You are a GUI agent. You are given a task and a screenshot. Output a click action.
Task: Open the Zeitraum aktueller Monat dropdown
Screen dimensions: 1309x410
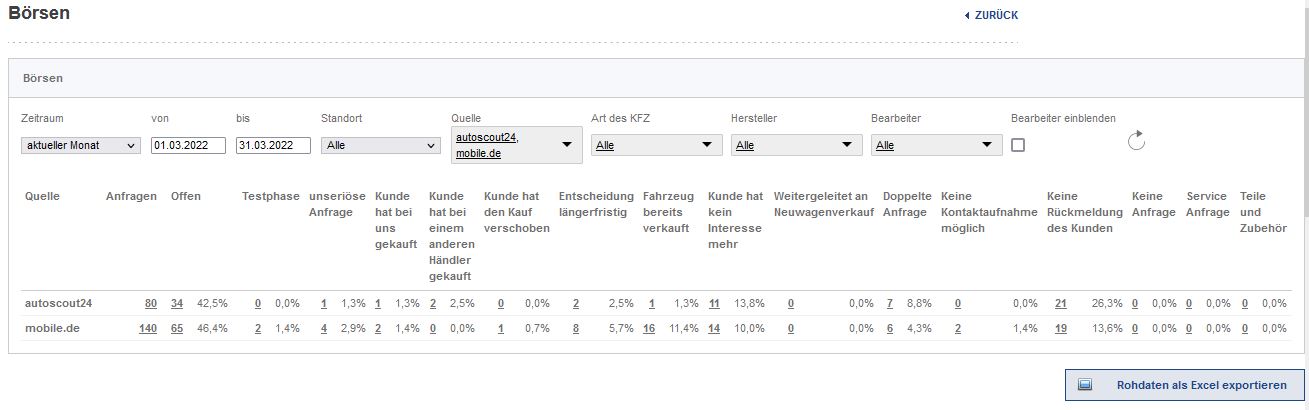(x=81, y=146)
